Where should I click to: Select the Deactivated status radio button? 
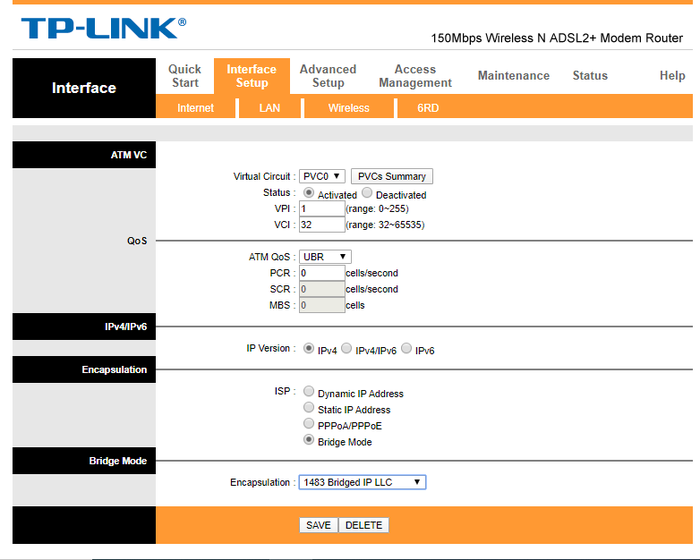(x=367, y=193)
